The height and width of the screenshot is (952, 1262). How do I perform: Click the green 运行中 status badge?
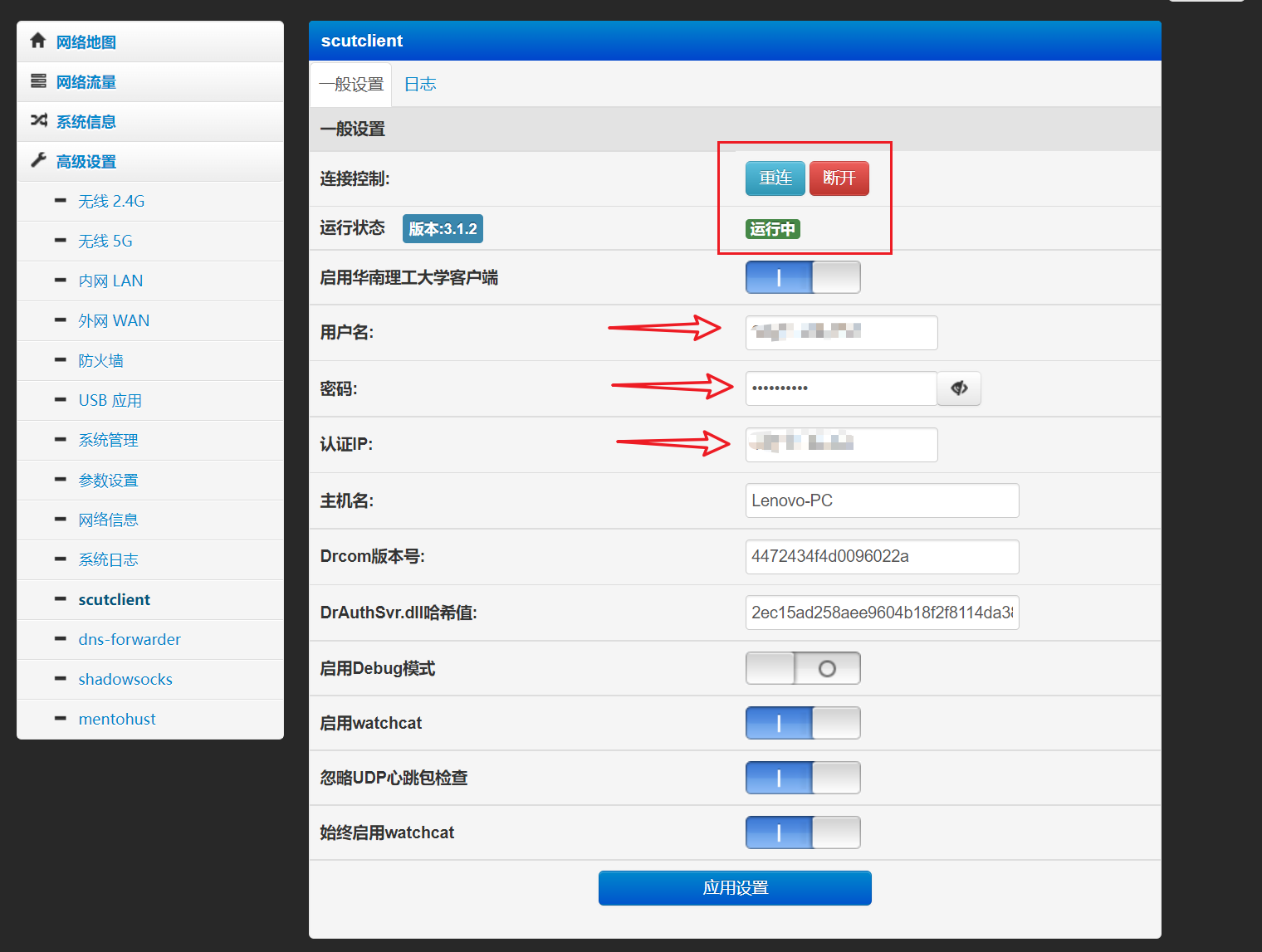point(772,229)
